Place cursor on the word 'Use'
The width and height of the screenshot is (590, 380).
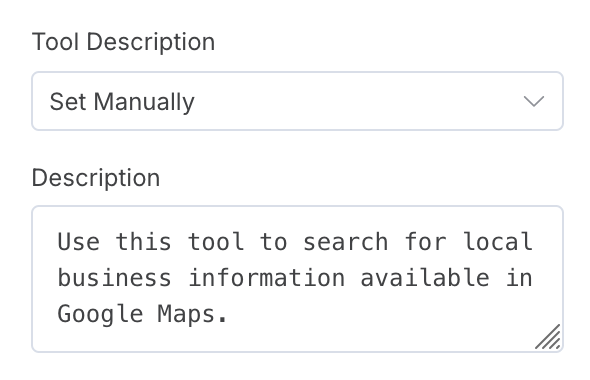(79, 242)
